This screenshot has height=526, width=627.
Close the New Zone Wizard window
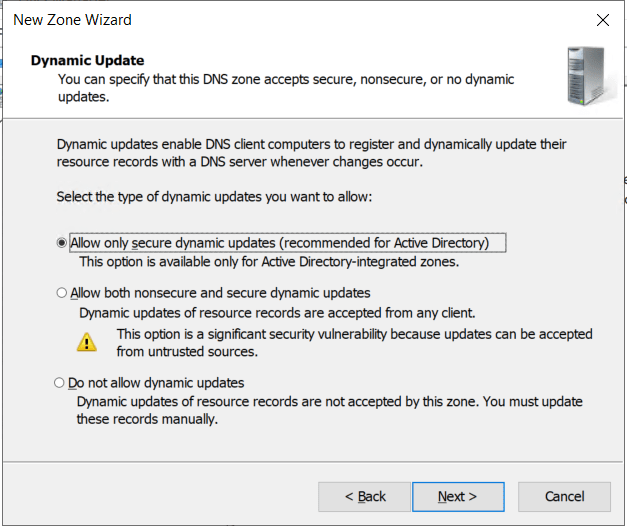pyautogui.click(x=602, y=20)
